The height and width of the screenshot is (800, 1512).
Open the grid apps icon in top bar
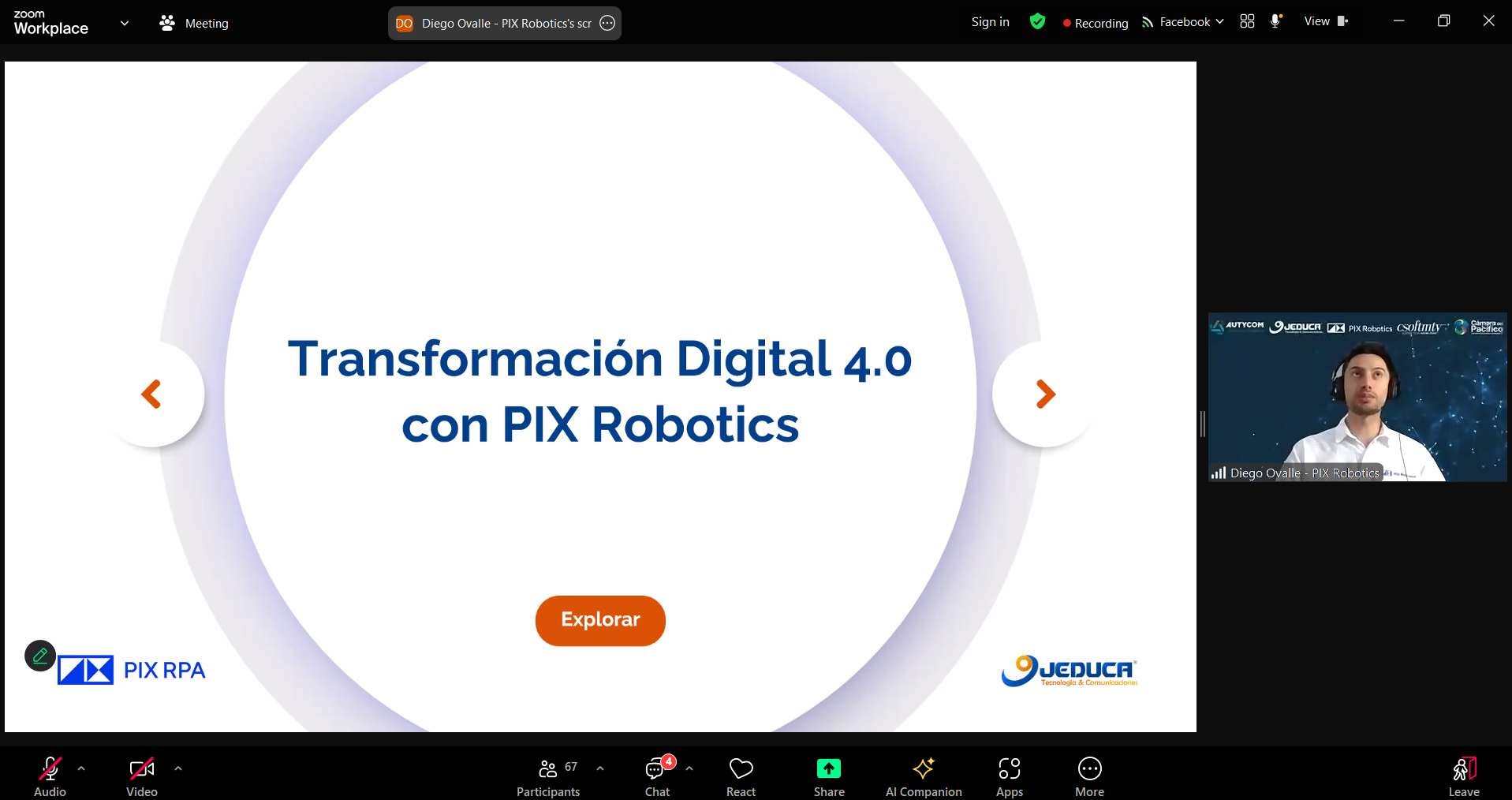1247,21
